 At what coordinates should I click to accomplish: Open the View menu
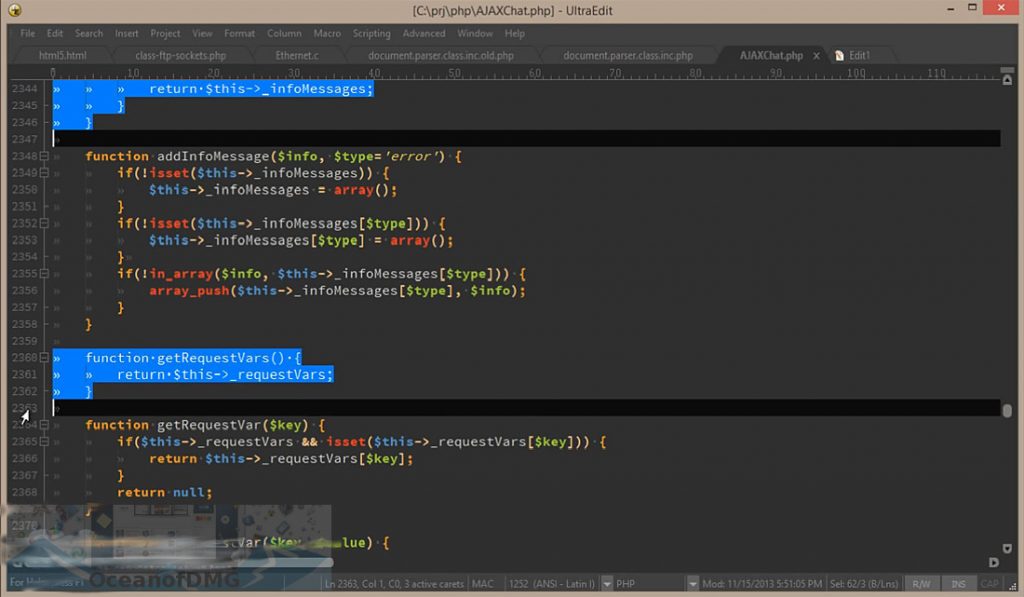pos(202,33)
